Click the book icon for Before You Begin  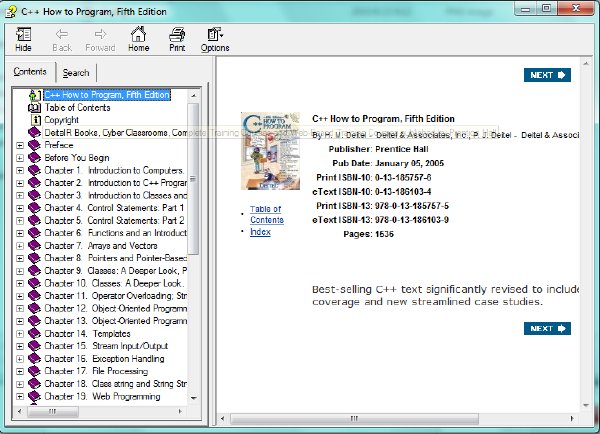pyautogui.click(x=34, y=158)
